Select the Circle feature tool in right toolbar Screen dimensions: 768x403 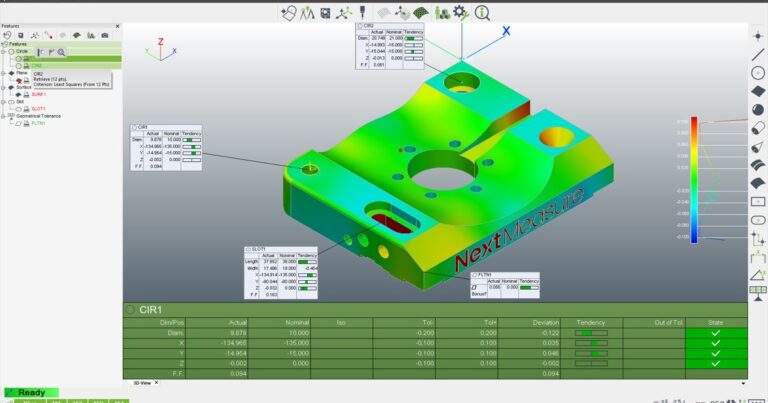click(758, 73)
